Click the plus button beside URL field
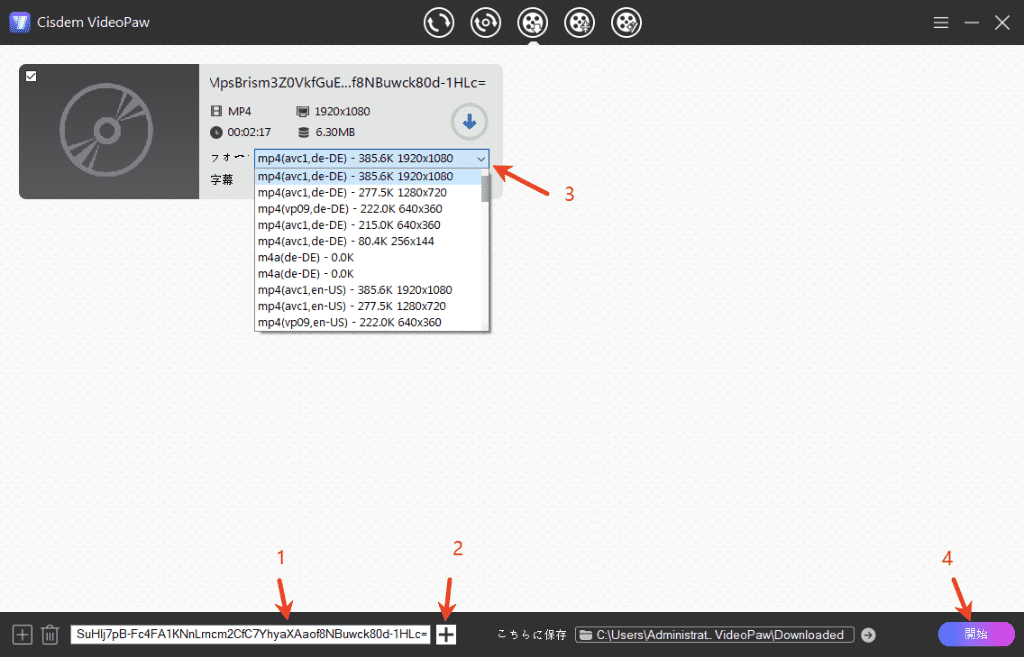 click(x=446, y=634)
